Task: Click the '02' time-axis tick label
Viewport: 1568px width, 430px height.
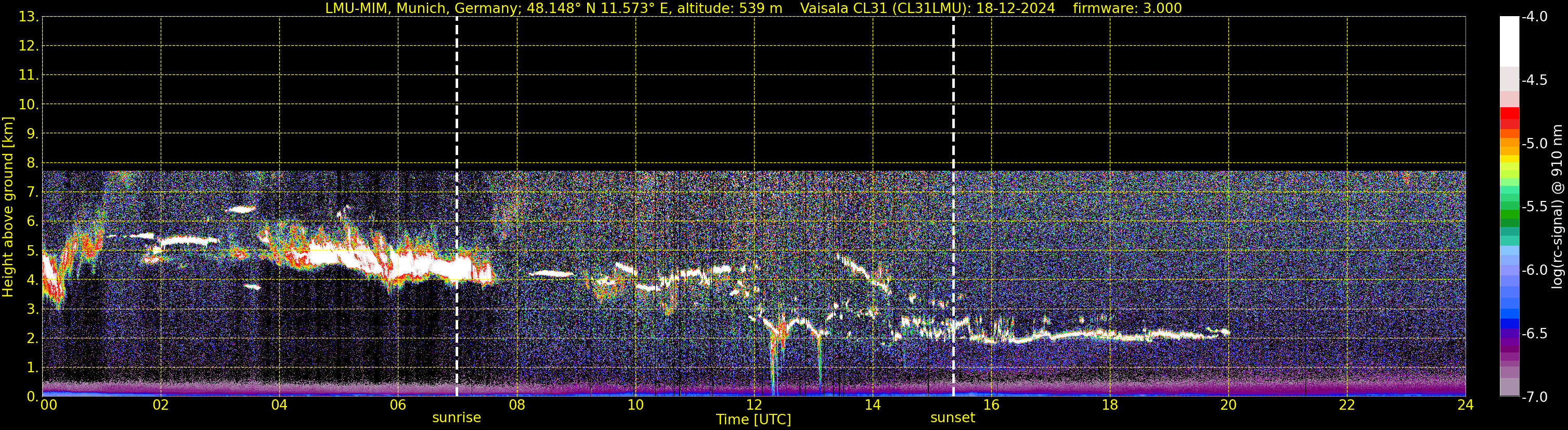Action: tap(161, 405)
